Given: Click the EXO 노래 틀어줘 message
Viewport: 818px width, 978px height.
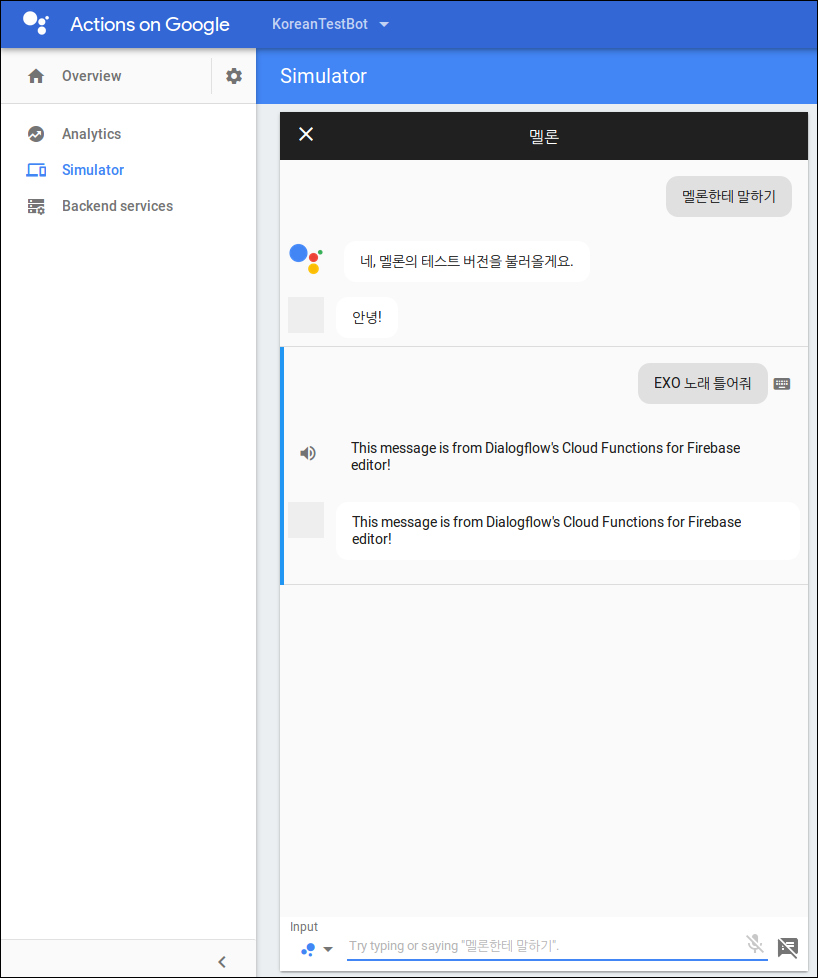Looking at the screenshot, I should [702, 383].
